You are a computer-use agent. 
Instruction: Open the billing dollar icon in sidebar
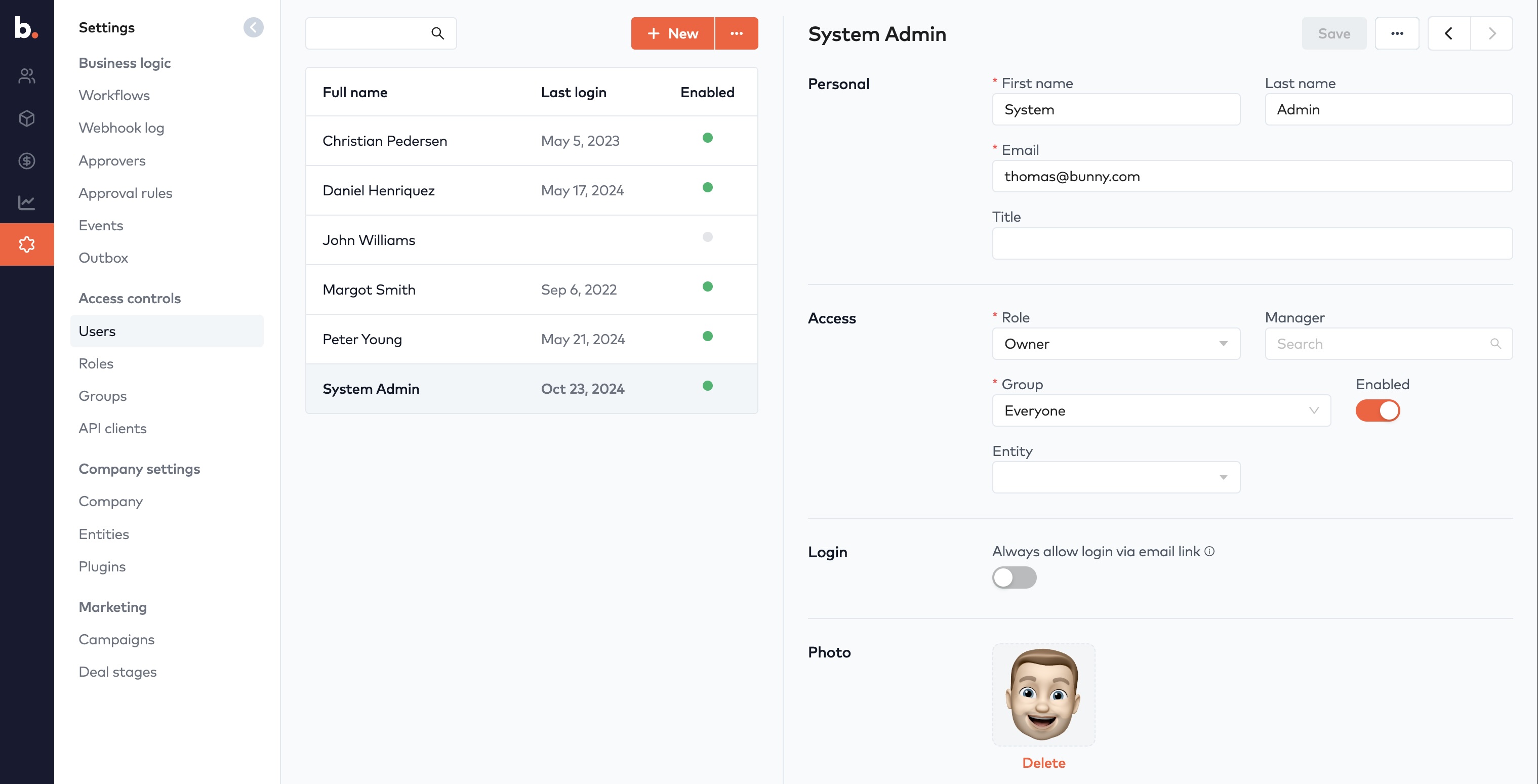[26, 160]
